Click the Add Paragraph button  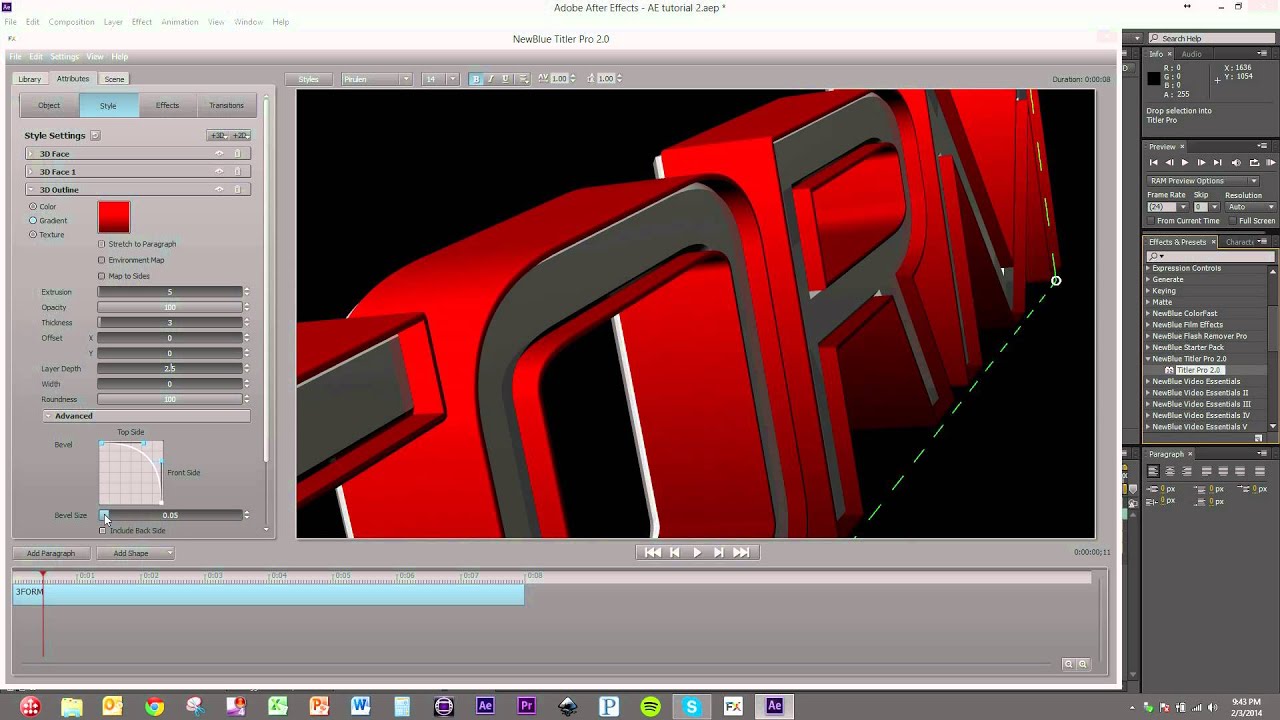tap(51, 553)
